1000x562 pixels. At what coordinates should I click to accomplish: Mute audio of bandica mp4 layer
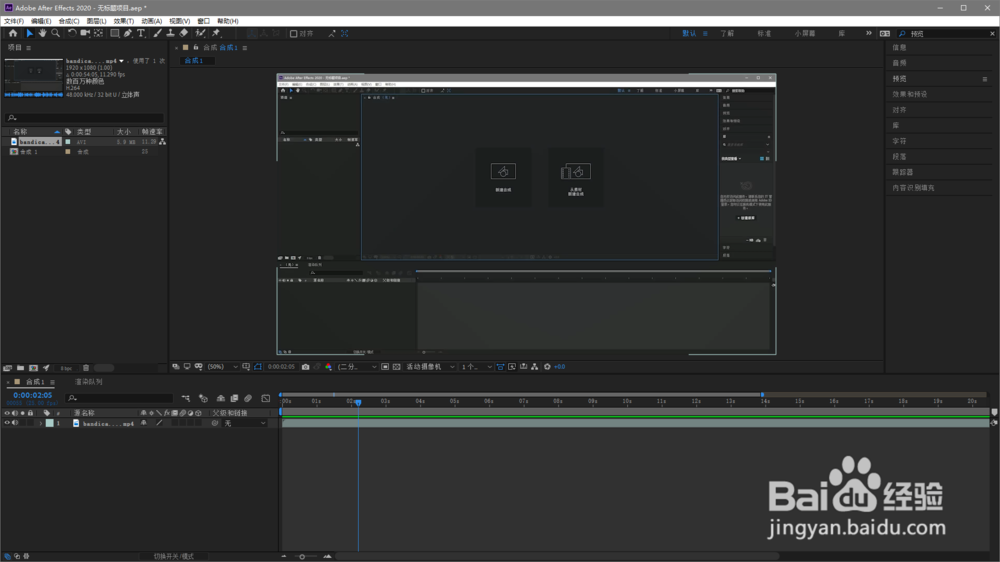point(15,423)
